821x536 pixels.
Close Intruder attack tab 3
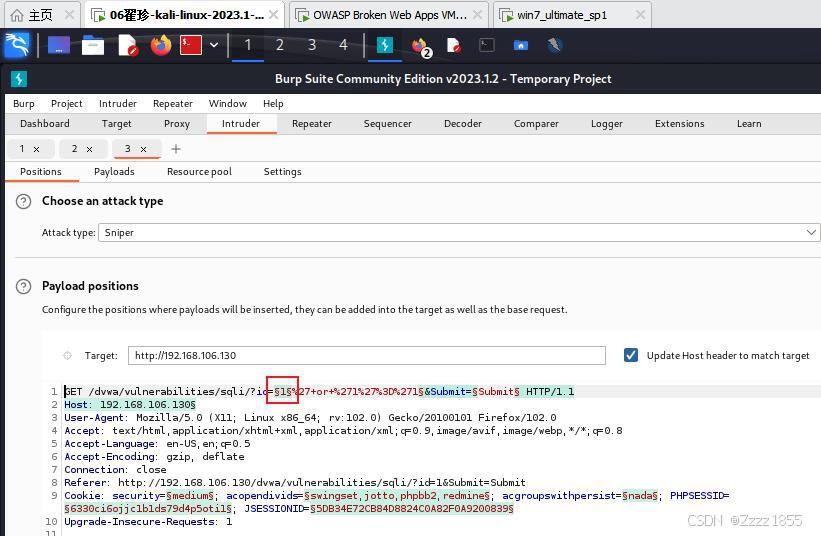coord(143,149)
